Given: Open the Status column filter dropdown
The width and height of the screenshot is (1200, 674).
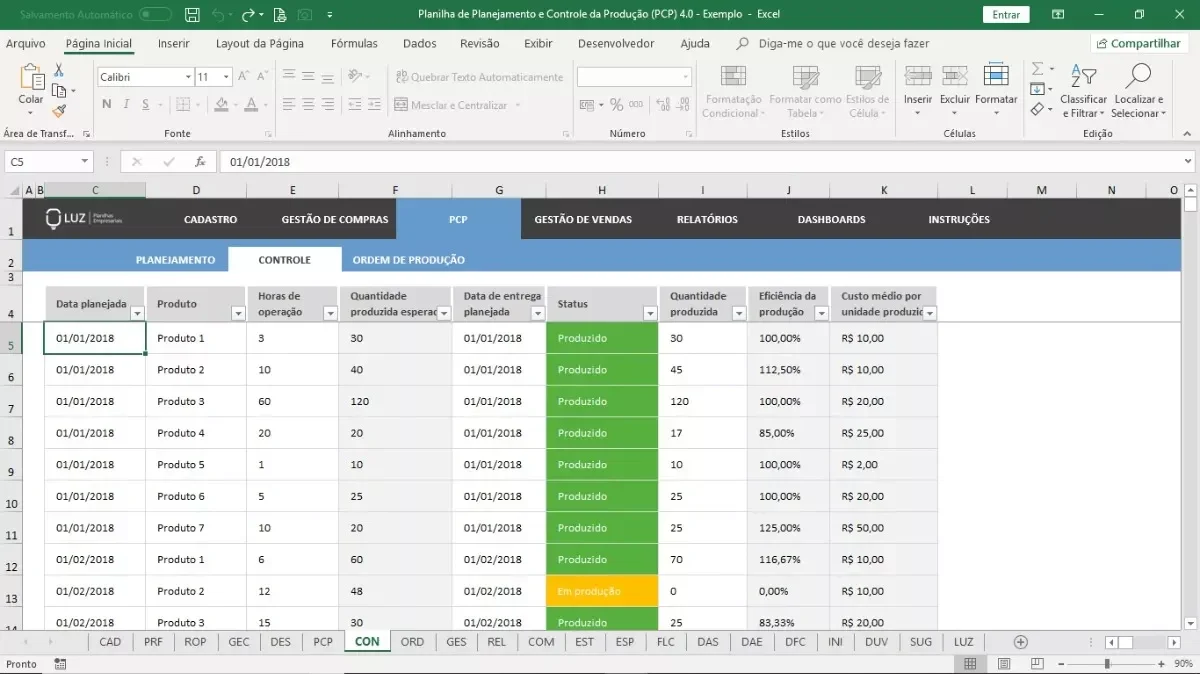Looking at the screenshot, I should click(651, 314).
